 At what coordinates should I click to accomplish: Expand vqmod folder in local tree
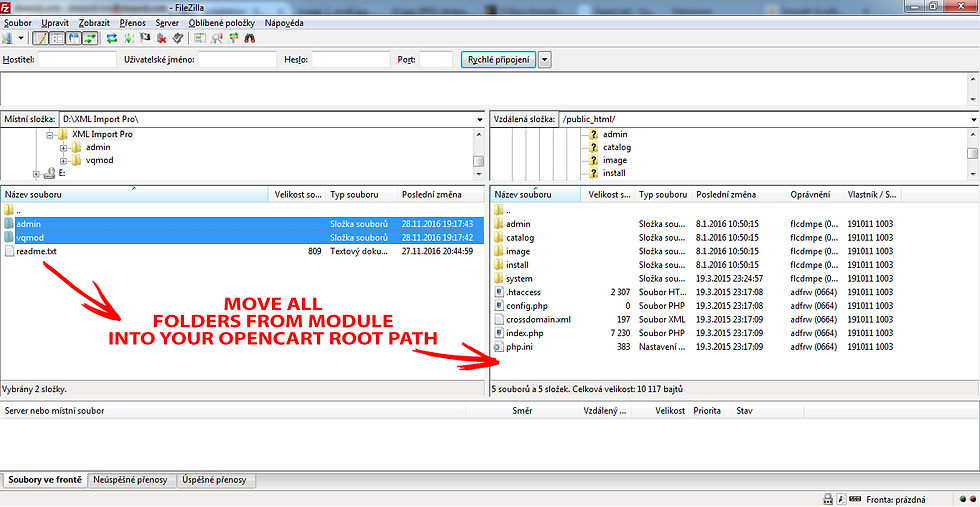(63, 161)
